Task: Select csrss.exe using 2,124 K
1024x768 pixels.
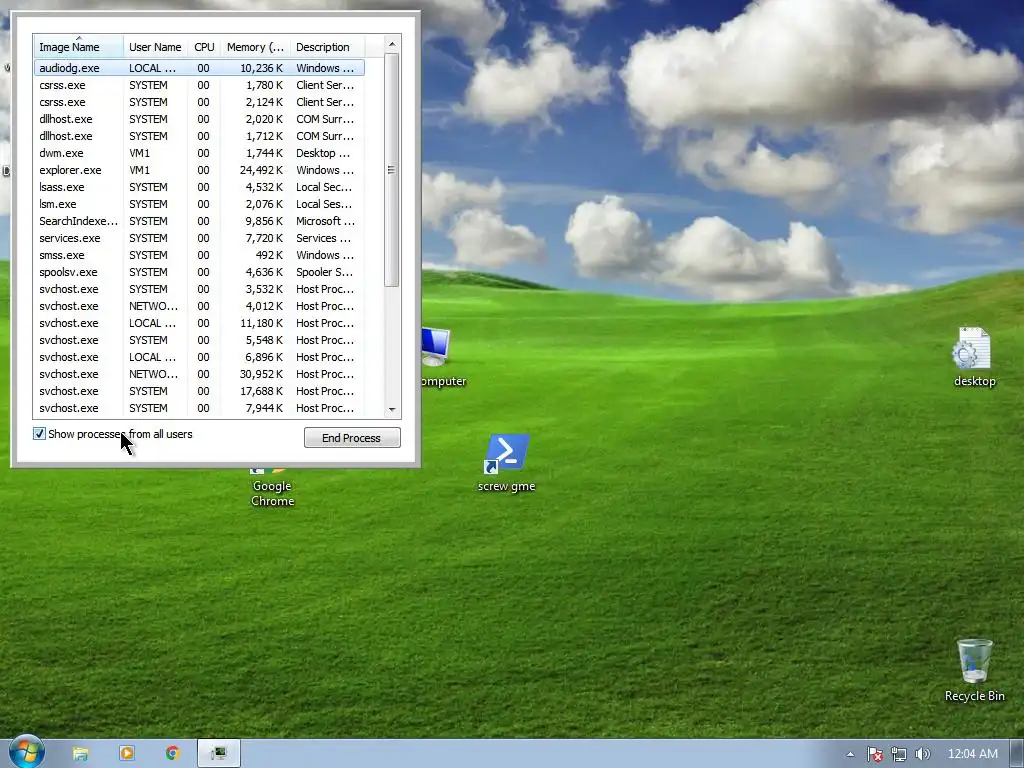Action: [199, 102]
